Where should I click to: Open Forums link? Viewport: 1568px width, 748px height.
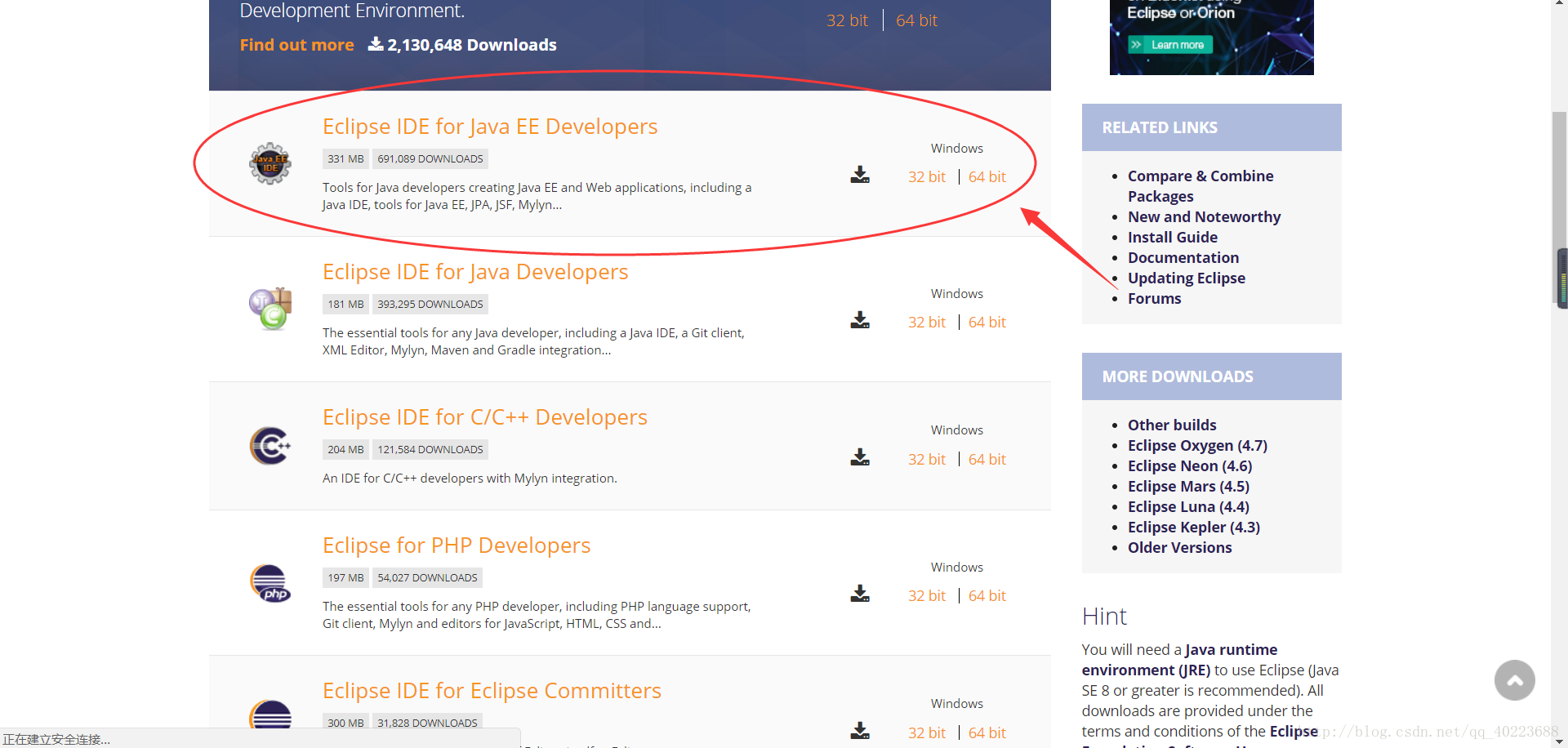[x=1155, y=299]
